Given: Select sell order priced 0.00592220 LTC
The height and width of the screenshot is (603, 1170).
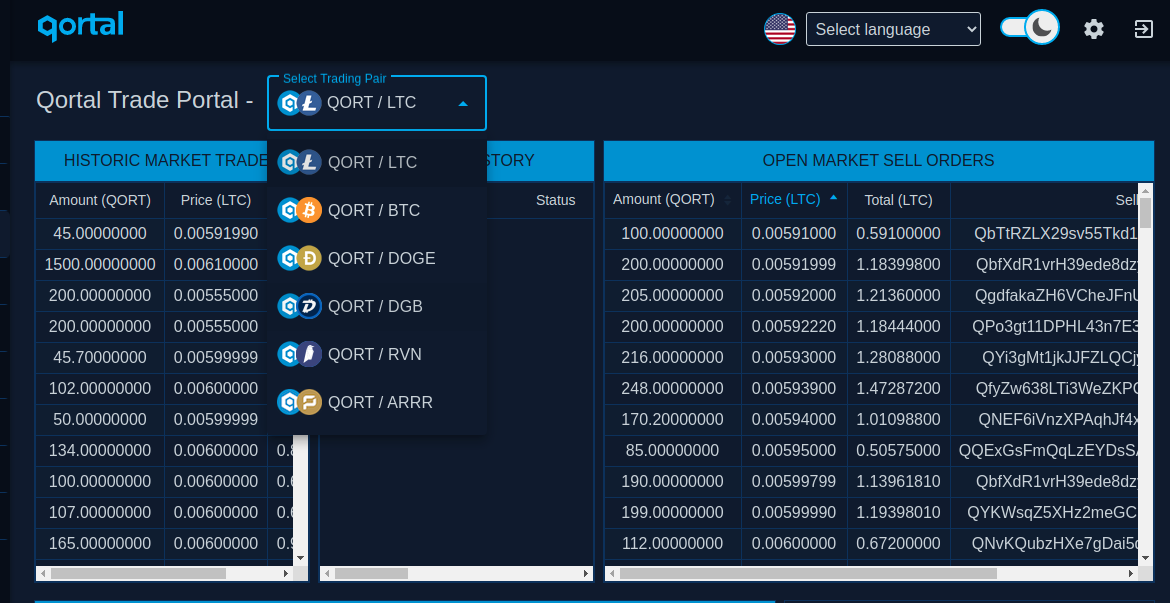Looking at the screenshot, I should pyautogui.click(x=872, y=327).
